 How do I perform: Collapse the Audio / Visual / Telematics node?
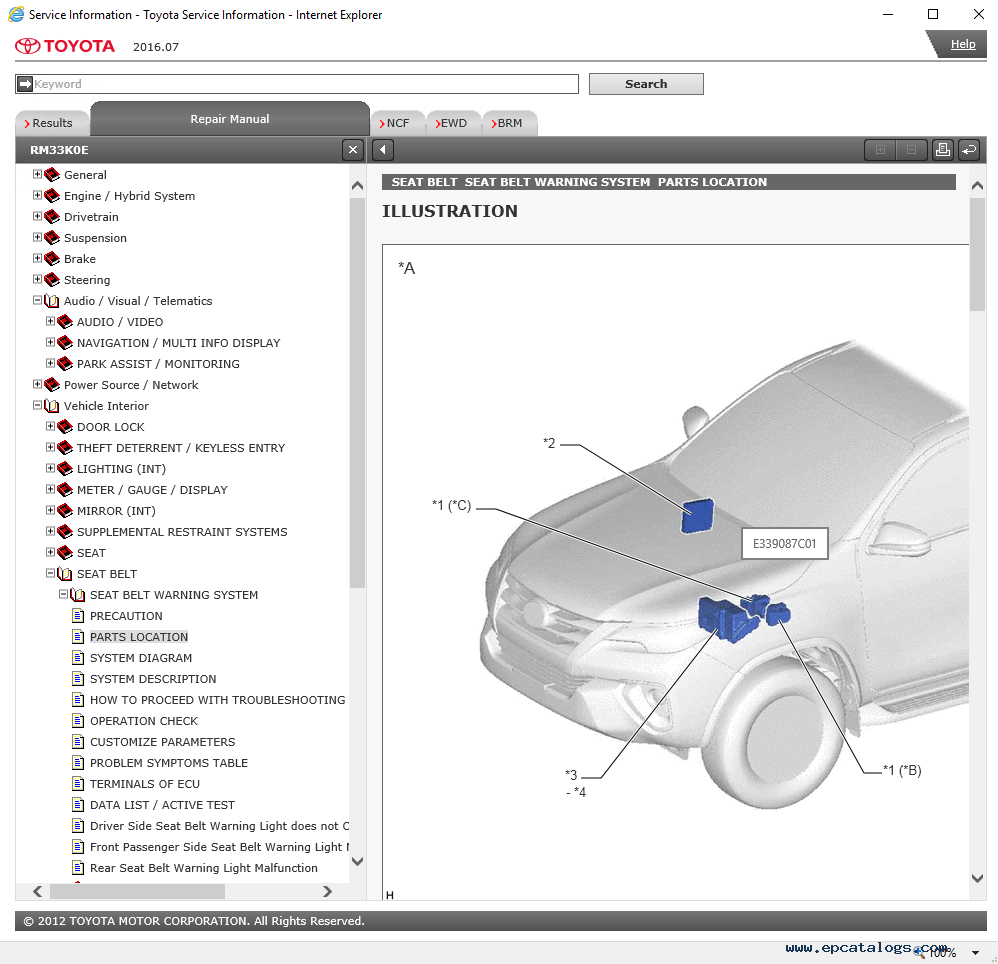[38, 300]
